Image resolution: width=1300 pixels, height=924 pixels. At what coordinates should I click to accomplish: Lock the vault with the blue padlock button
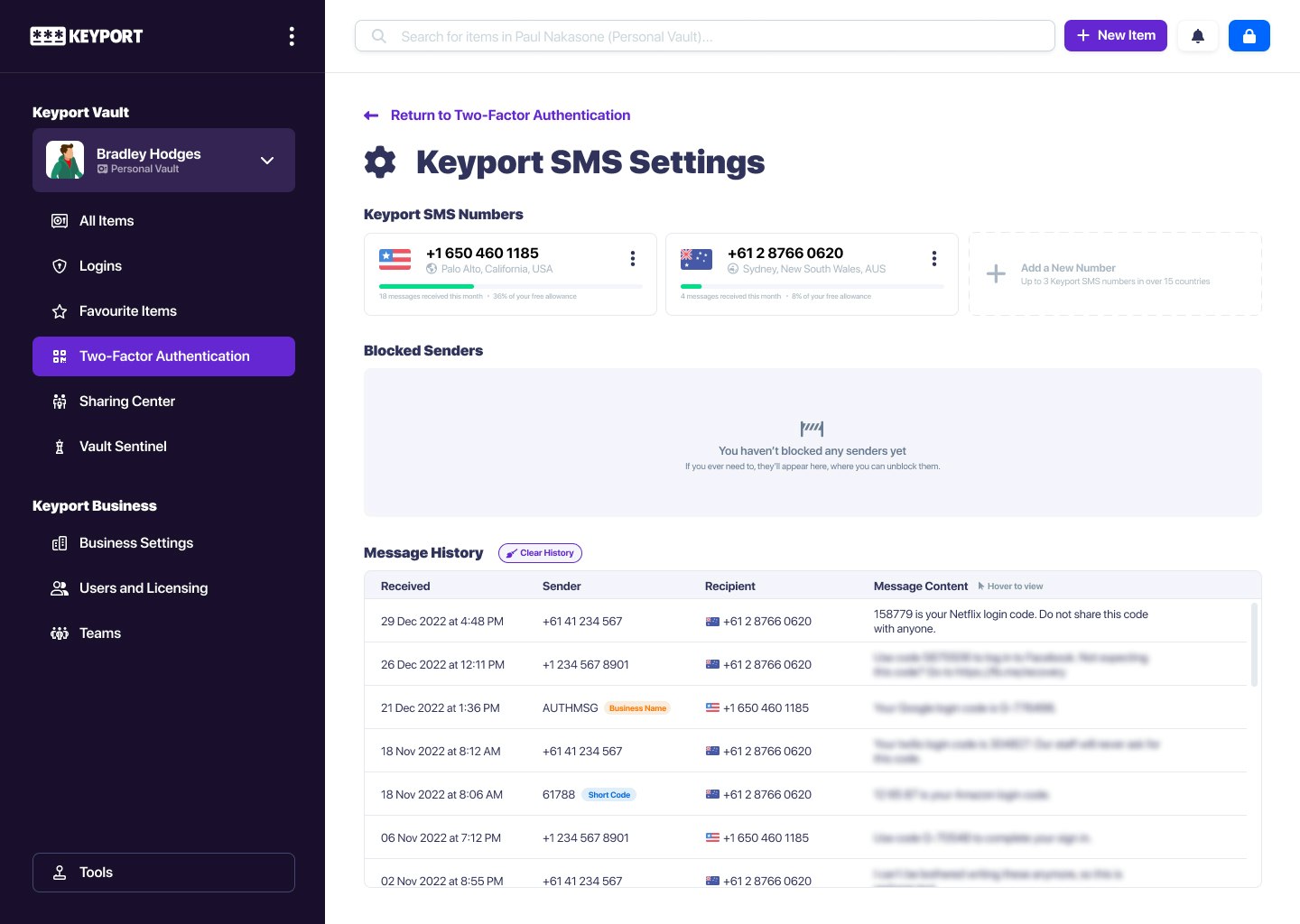point(1249,36)
